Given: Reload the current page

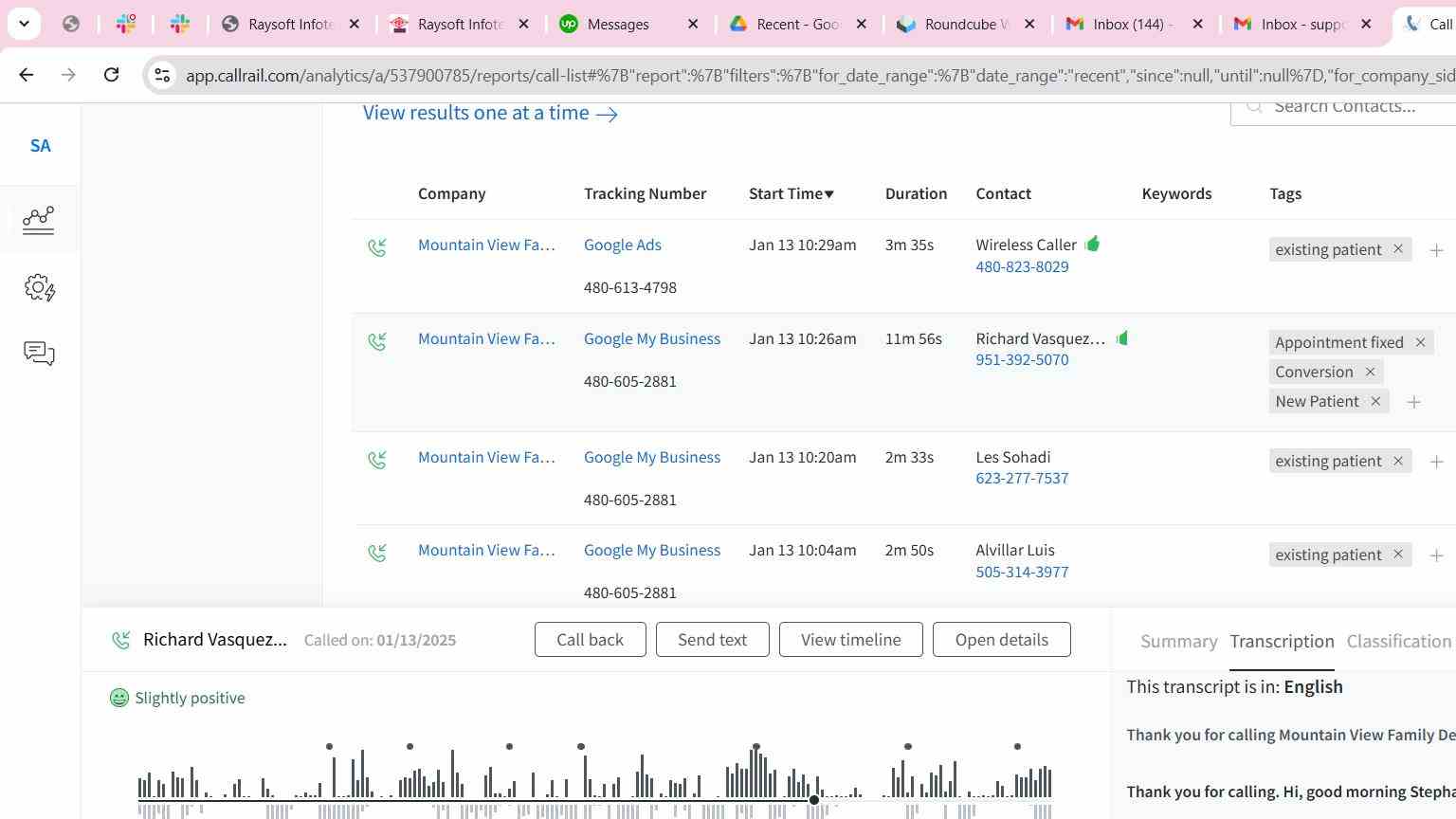Looking at the screenshot, I should point(111,74).
